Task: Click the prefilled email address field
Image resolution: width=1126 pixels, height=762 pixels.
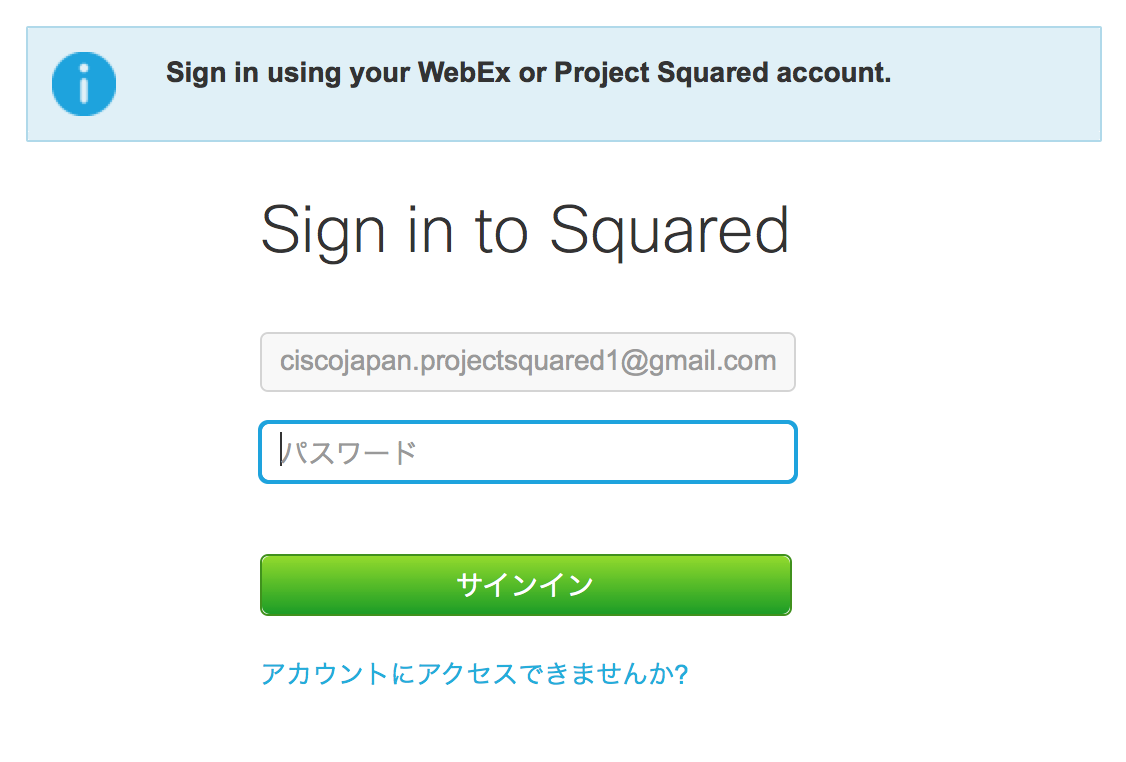Action: pyautogui.click(x=528, y=362)
